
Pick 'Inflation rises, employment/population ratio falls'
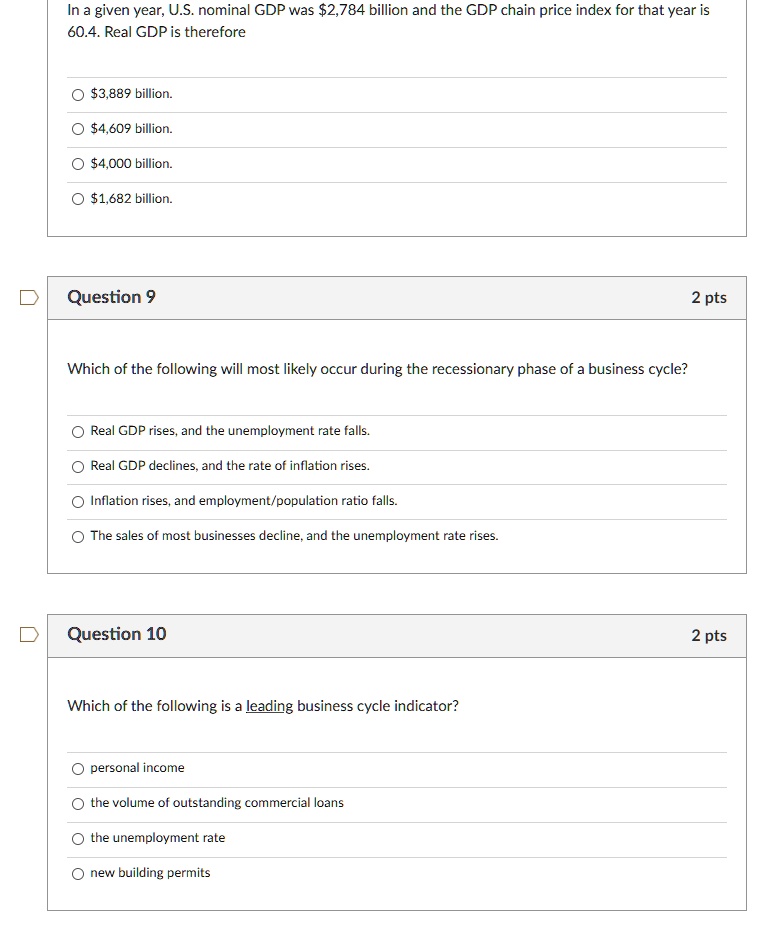pos(78,502)
